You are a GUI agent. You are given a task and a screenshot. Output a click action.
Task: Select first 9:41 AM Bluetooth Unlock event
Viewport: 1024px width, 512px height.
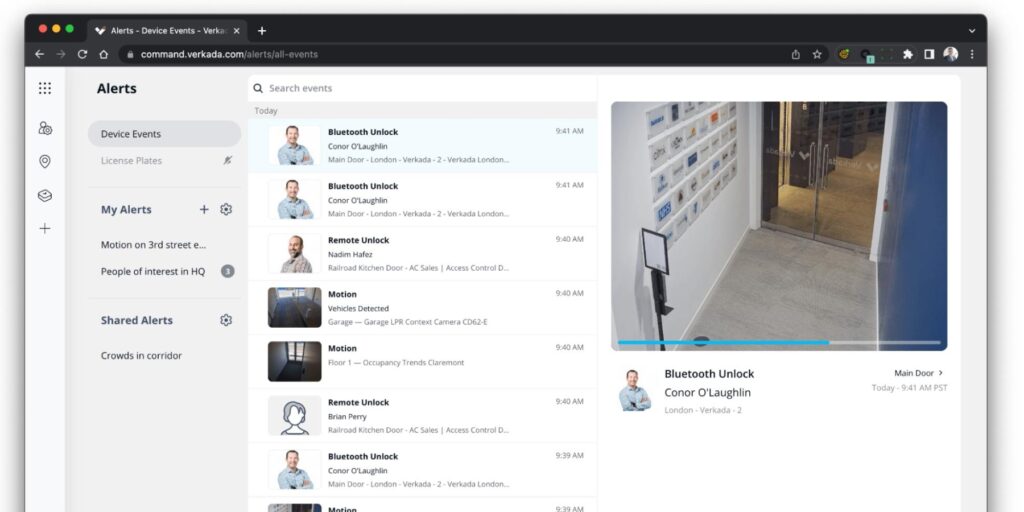422,146
